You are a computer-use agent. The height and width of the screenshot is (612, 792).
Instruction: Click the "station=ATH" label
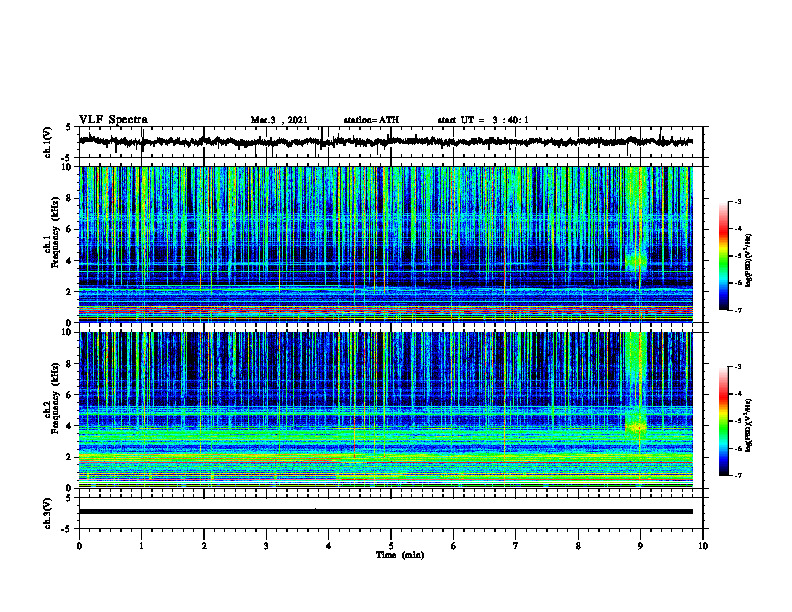click(x=371, y=120)
